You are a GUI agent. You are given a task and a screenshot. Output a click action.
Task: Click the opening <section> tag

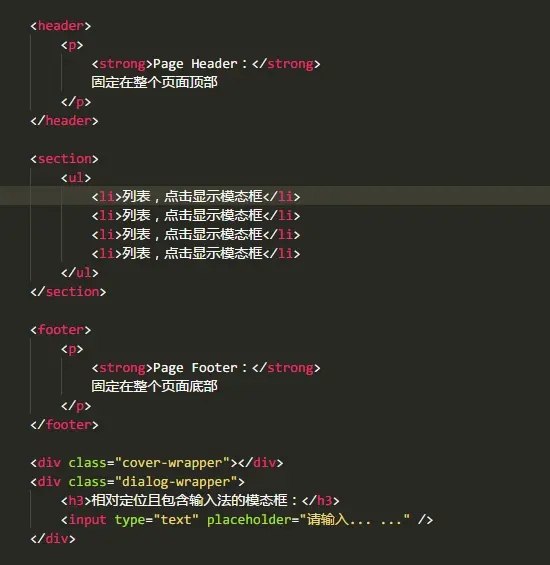click(64, 159)
